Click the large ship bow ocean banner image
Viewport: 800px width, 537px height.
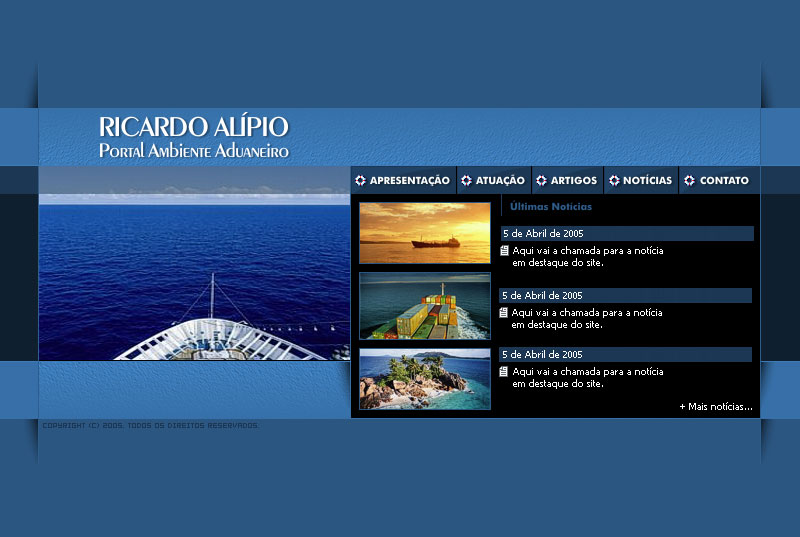pyautogui.click(x=194, y=277)
